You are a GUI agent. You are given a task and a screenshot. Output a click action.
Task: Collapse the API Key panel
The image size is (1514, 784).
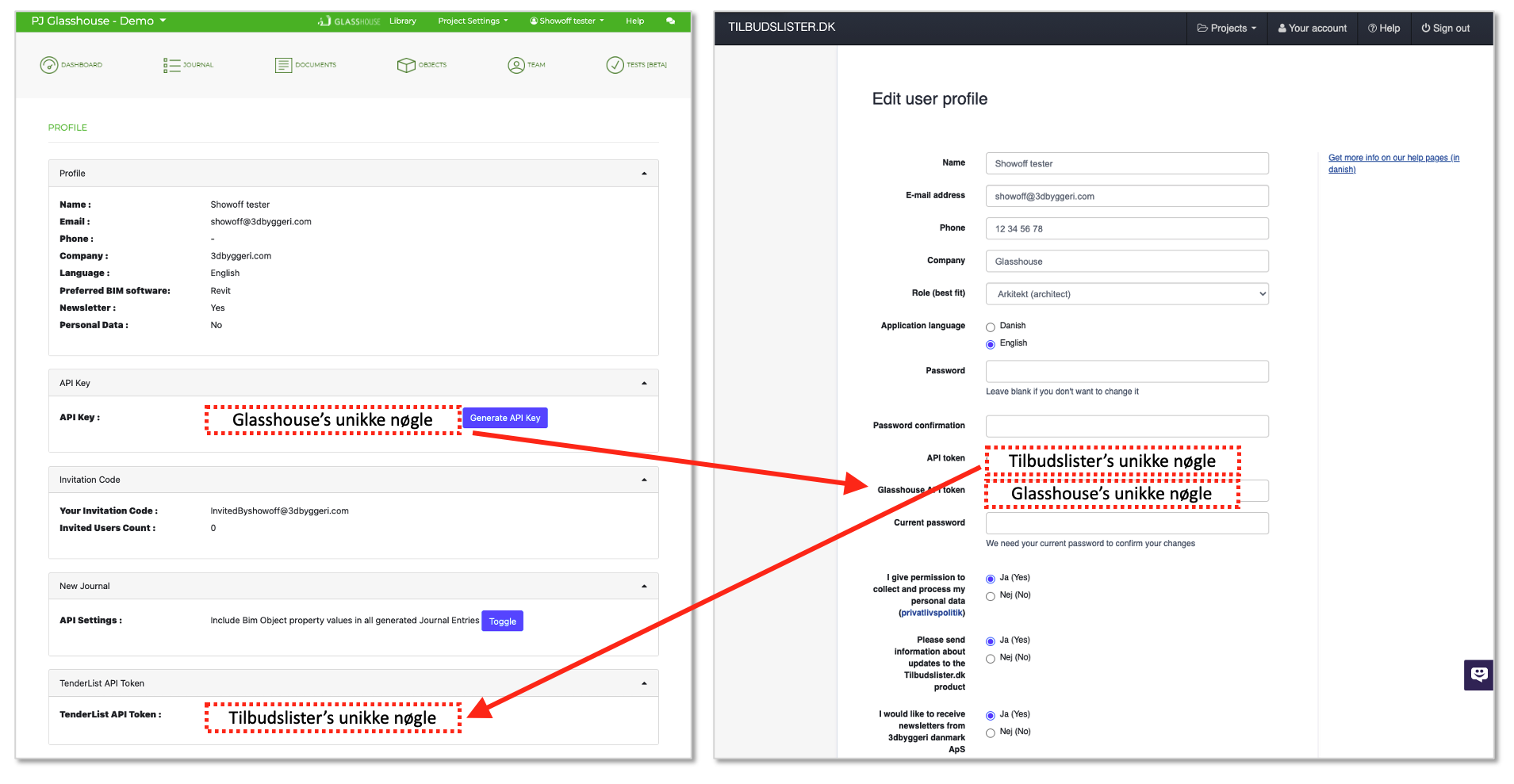click(644, 384)
